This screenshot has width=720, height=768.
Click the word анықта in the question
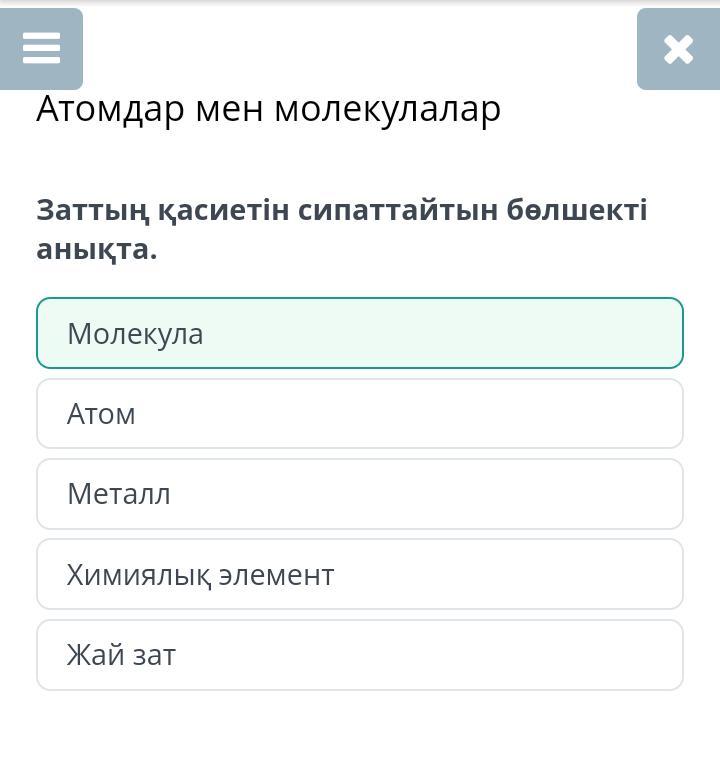96,250
